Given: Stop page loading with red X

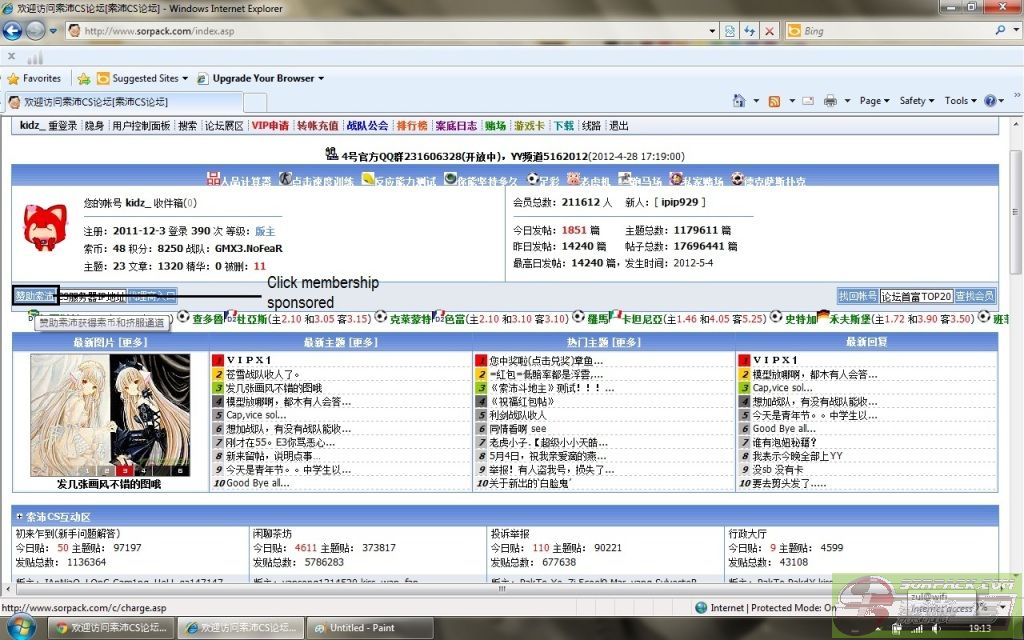Looking at the screenshot, I should coord(769,31).
